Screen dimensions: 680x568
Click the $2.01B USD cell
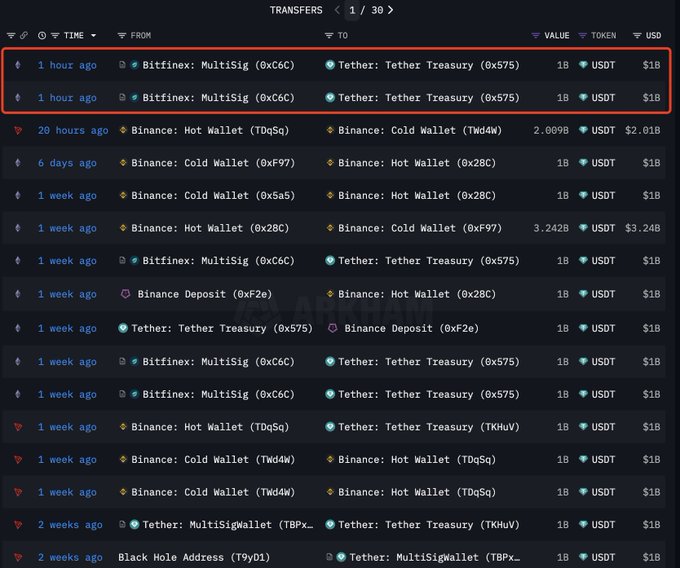click(643, 131)
